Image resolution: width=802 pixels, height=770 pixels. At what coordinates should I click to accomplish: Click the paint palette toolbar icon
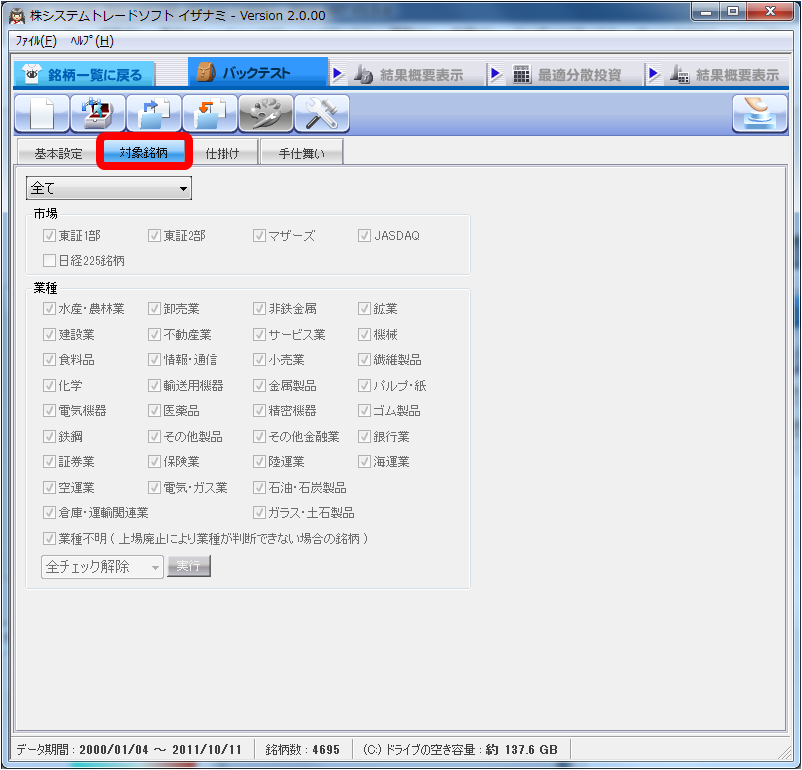(x=266, y=113)
